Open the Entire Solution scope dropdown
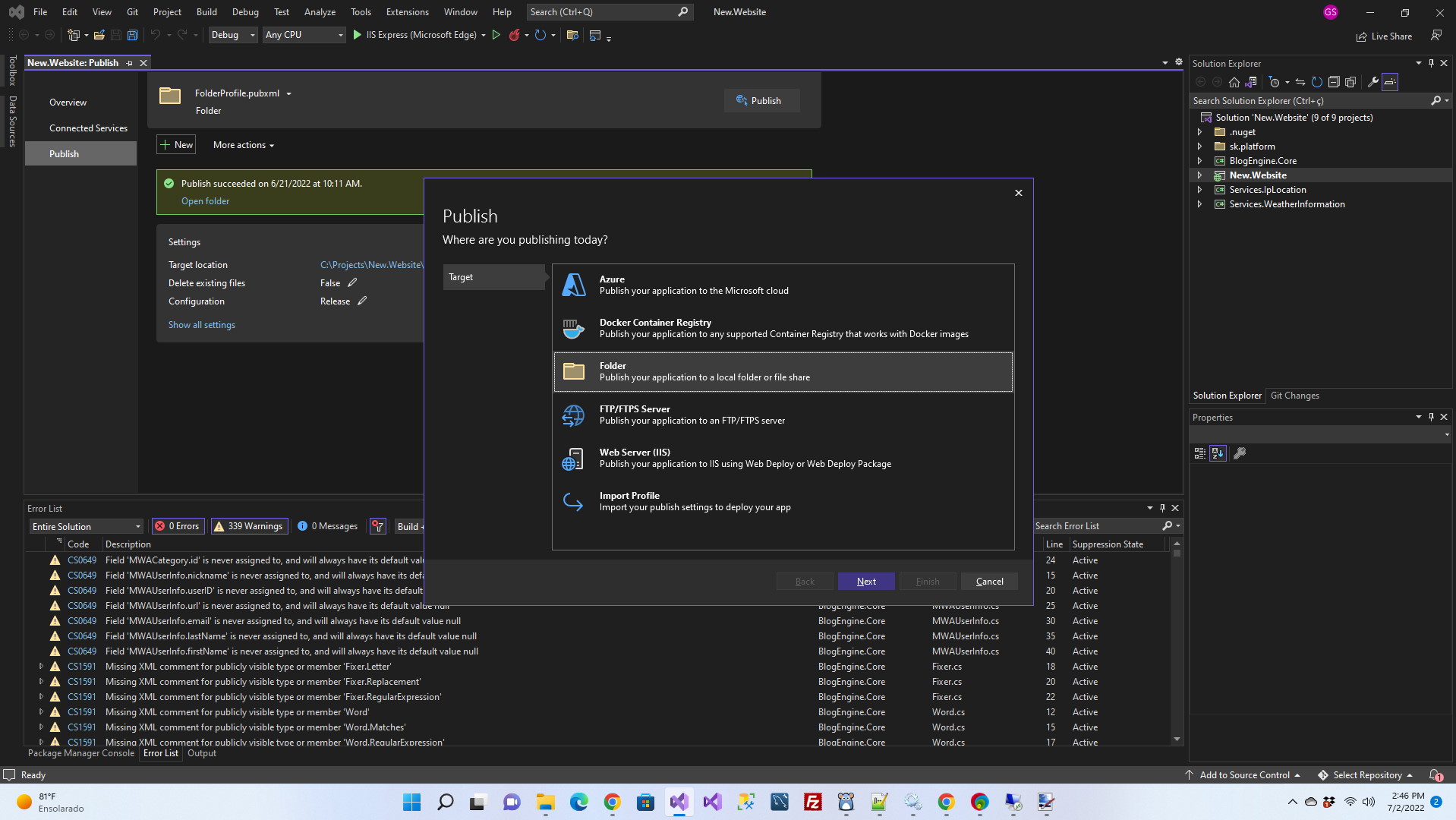 coord(87,527)
